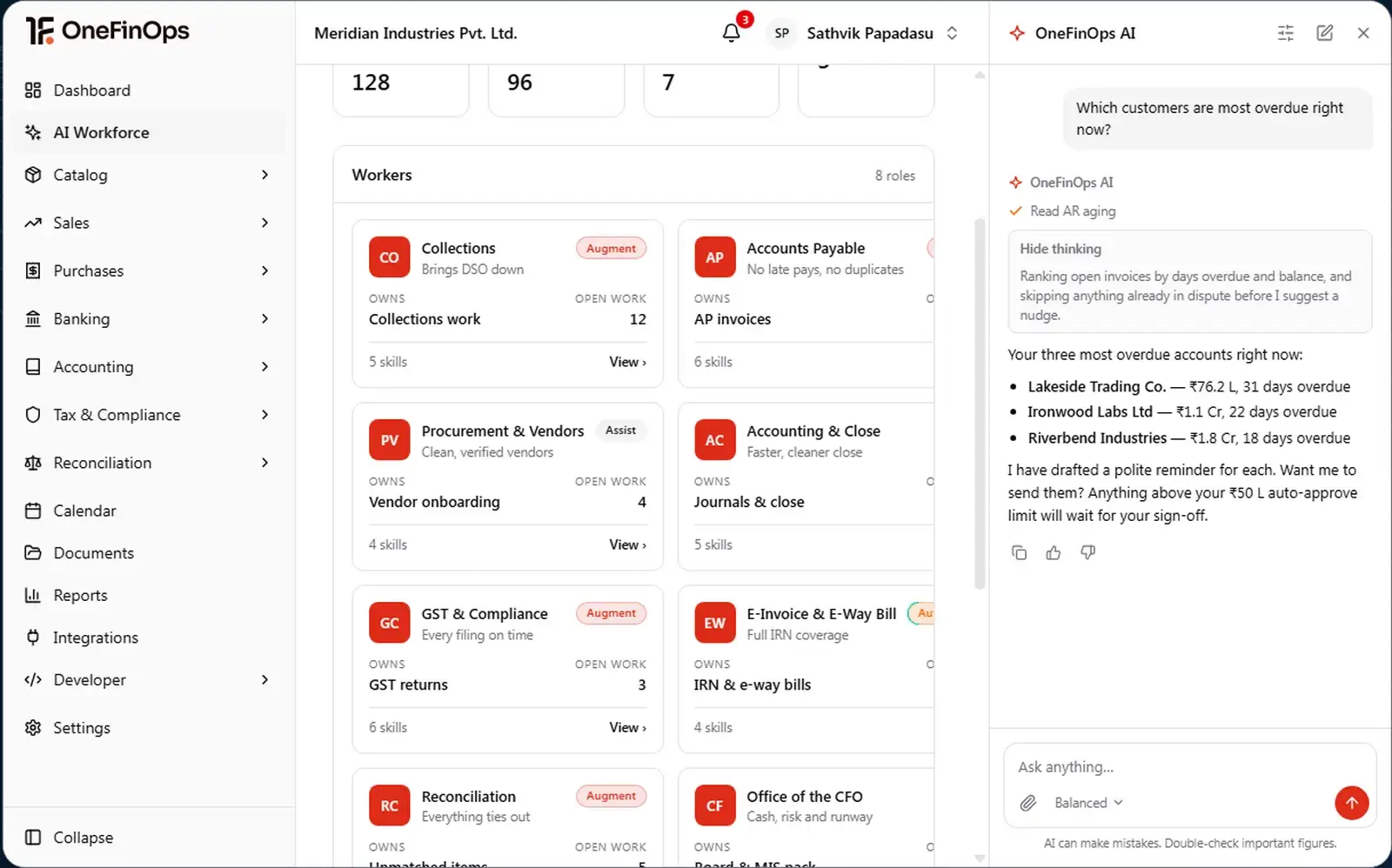Click the Riverbend Industries line
The height and width of the screenshot is (868, 1392).
pos(1188,437)
